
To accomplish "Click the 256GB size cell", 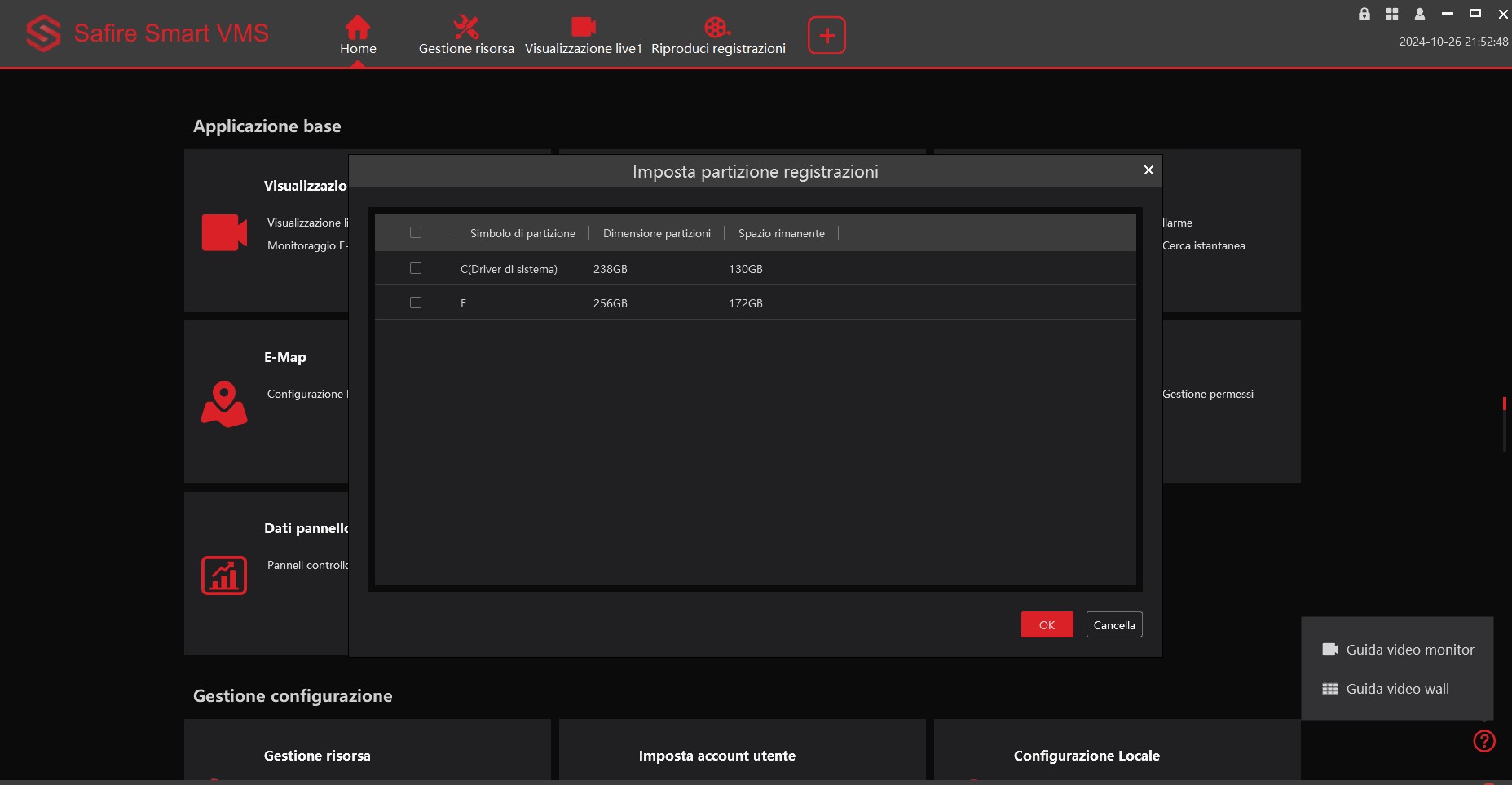I will pos(611,303).
